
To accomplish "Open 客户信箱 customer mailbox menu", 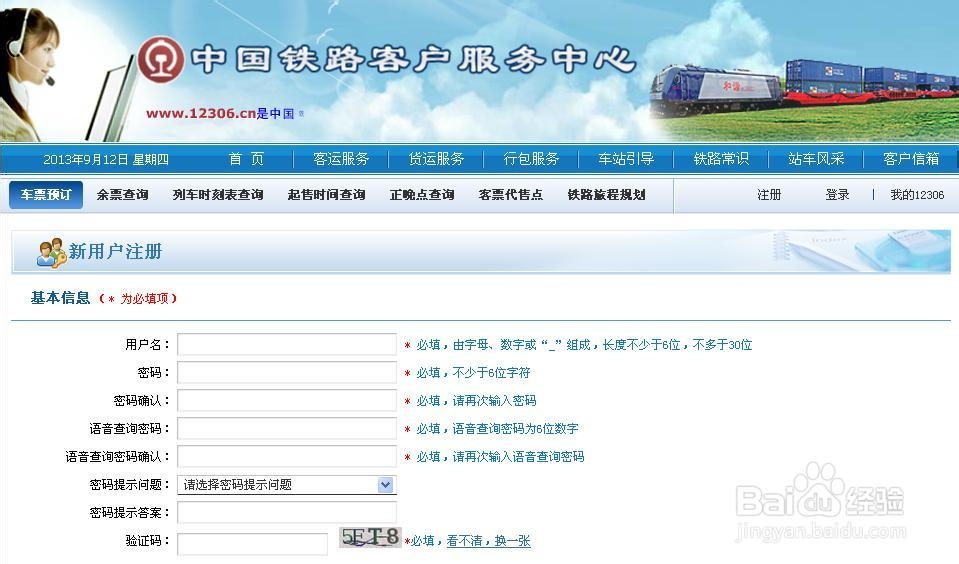I will click(911, 159).
